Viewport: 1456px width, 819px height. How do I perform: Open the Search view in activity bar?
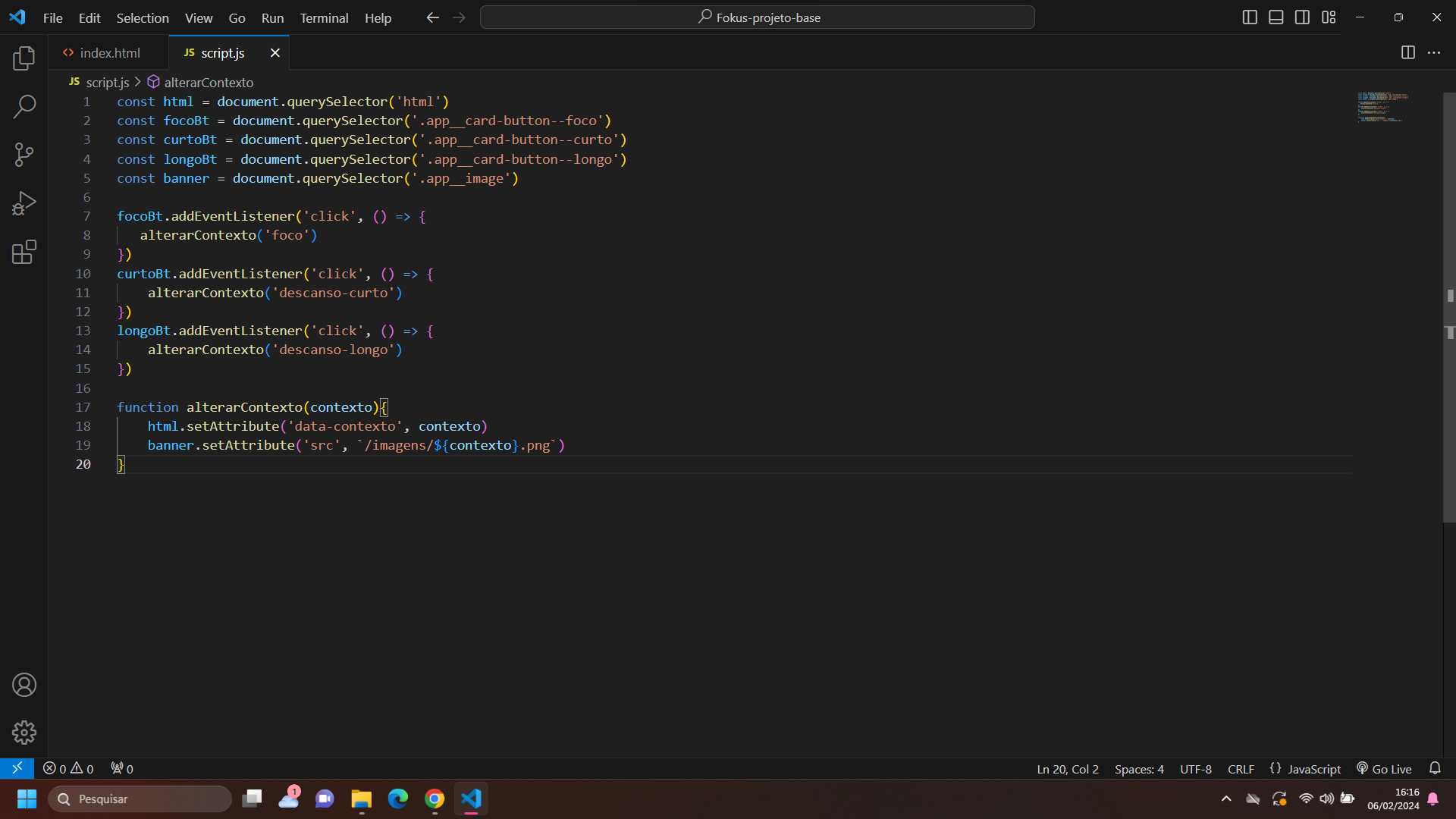24,107
